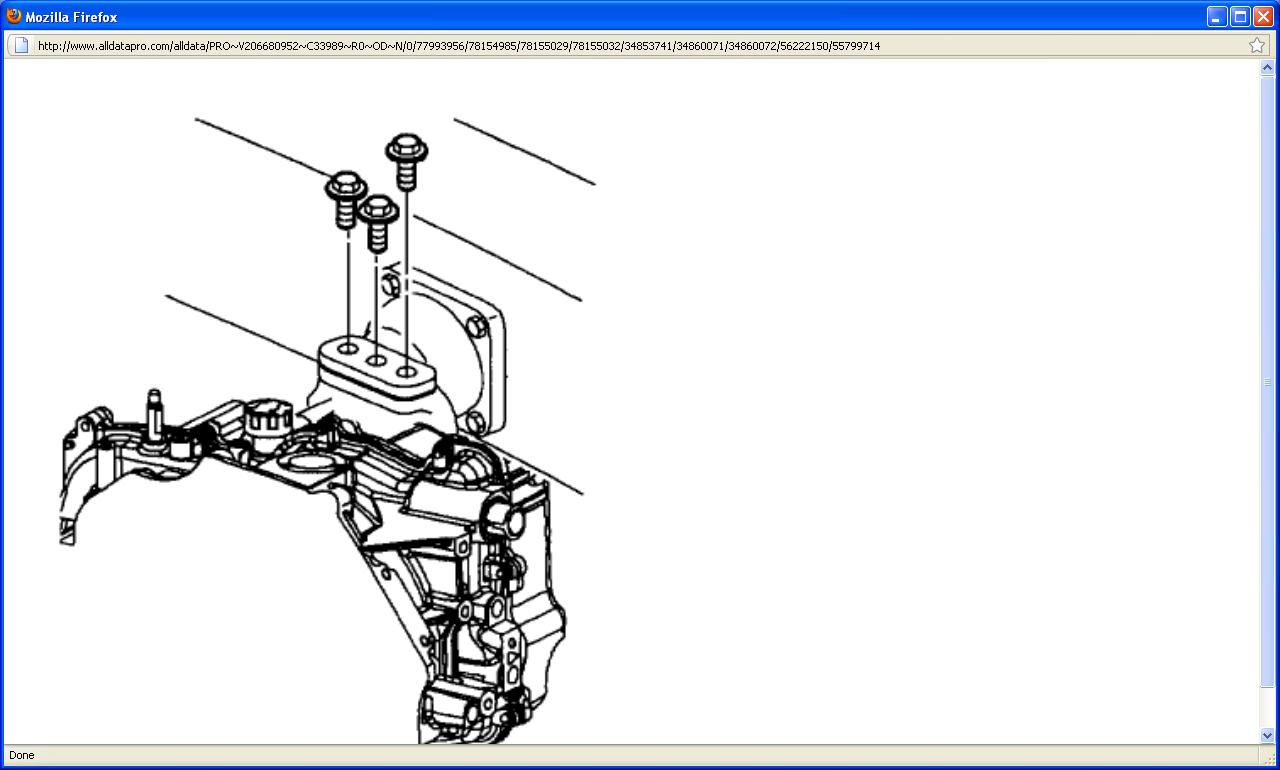Screen dimensions: 1280x770
Task: Click the vertical scrollbar down arrow
Action: [x=1268, y=736]
